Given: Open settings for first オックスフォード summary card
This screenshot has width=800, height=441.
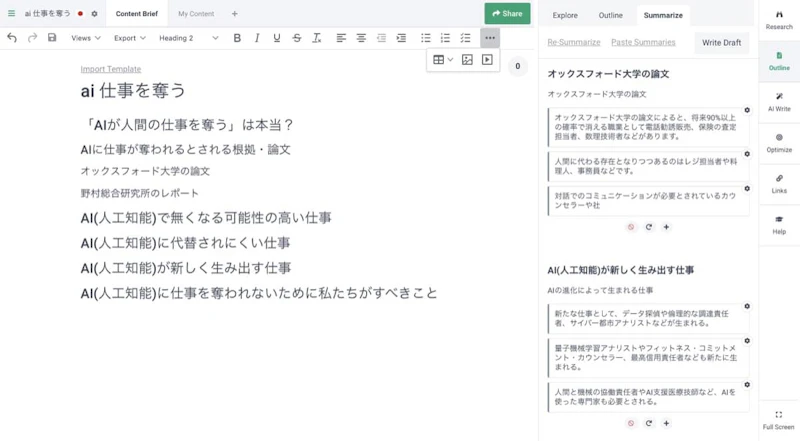Looking at the screenshot, I should coord(747,110).
